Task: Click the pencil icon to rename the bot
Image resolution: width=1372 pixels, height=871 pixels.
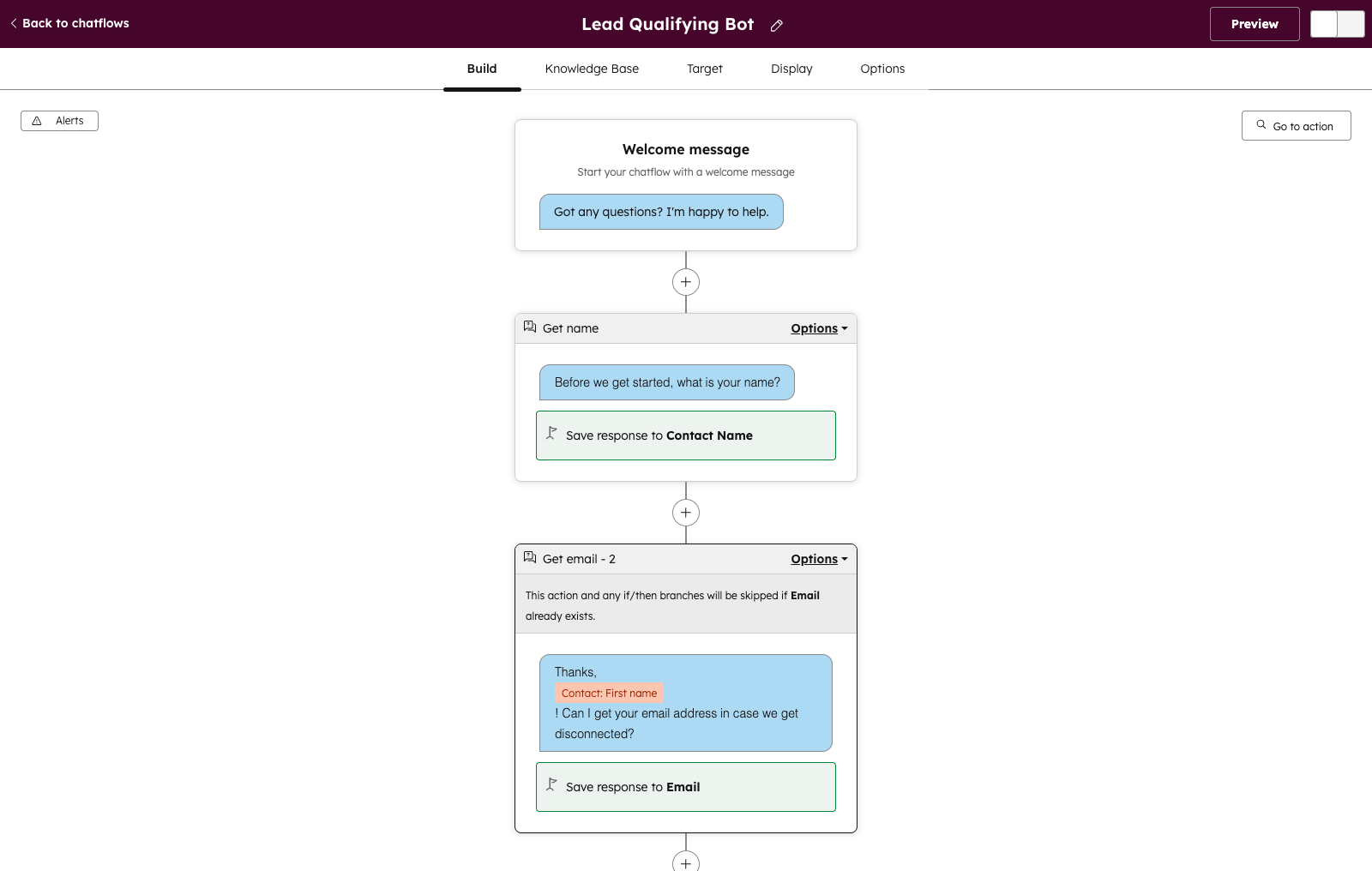Action: click(776, 25)
